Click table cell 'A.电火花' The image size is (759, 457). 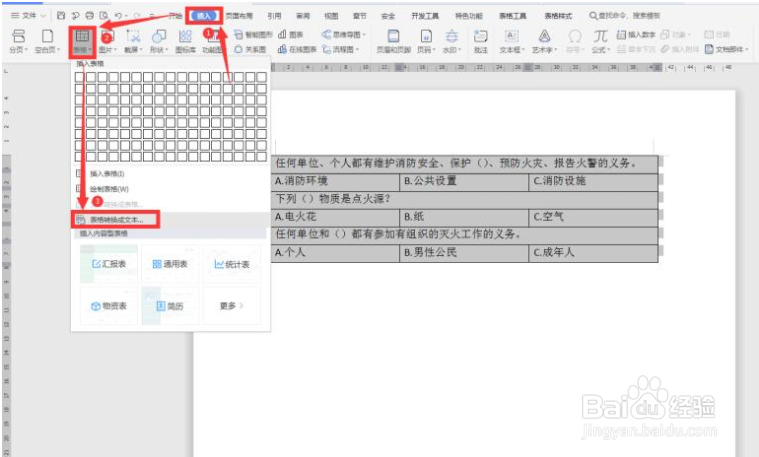335,217
